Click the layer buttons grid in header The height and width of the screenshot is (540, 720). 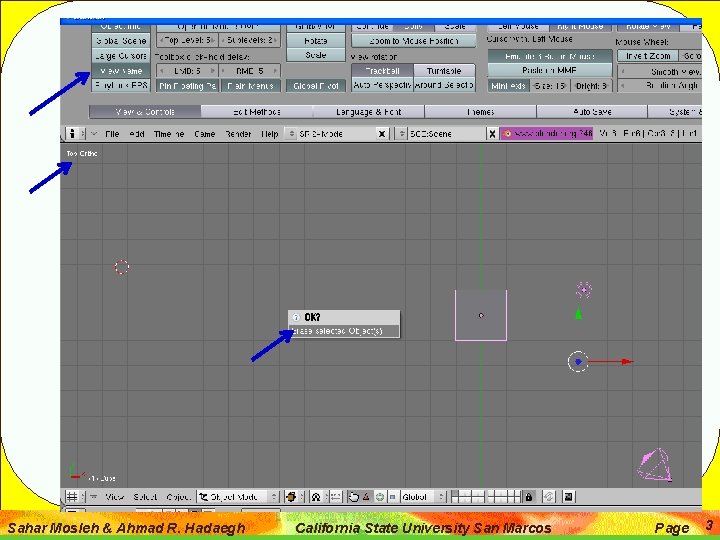point(486,497)
